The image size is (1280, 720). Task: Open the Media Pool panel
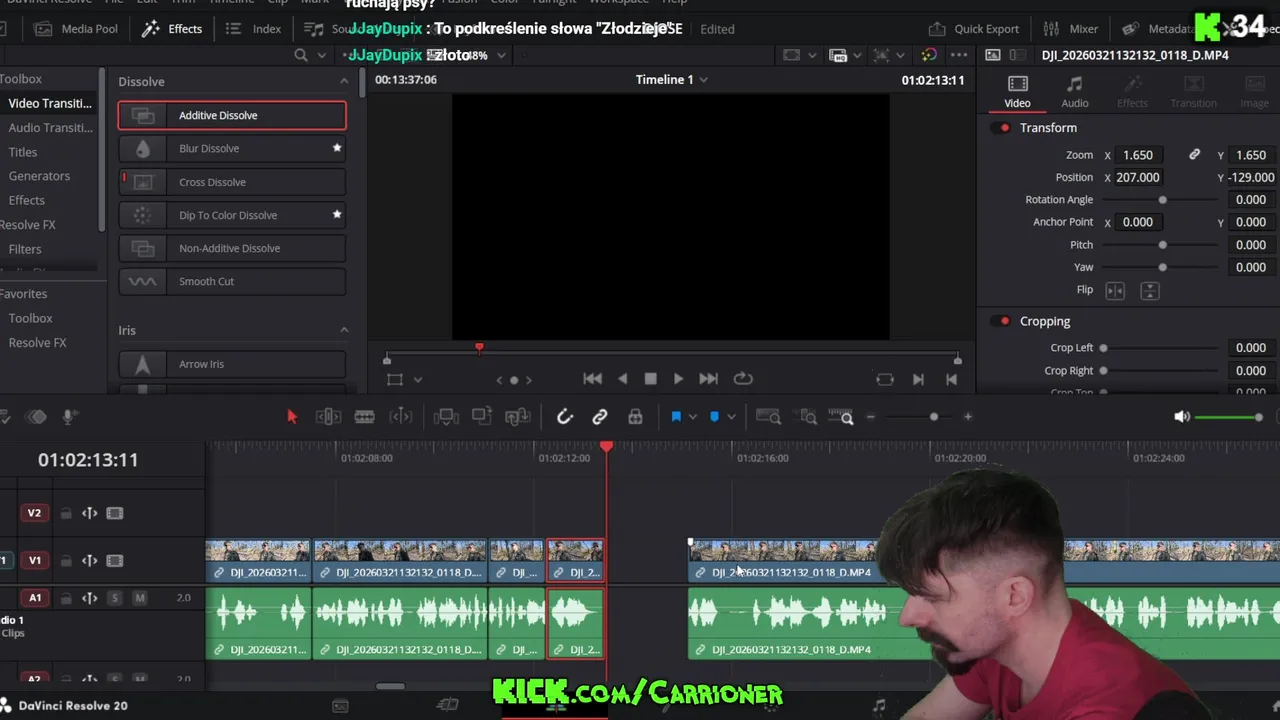point(76,29)
